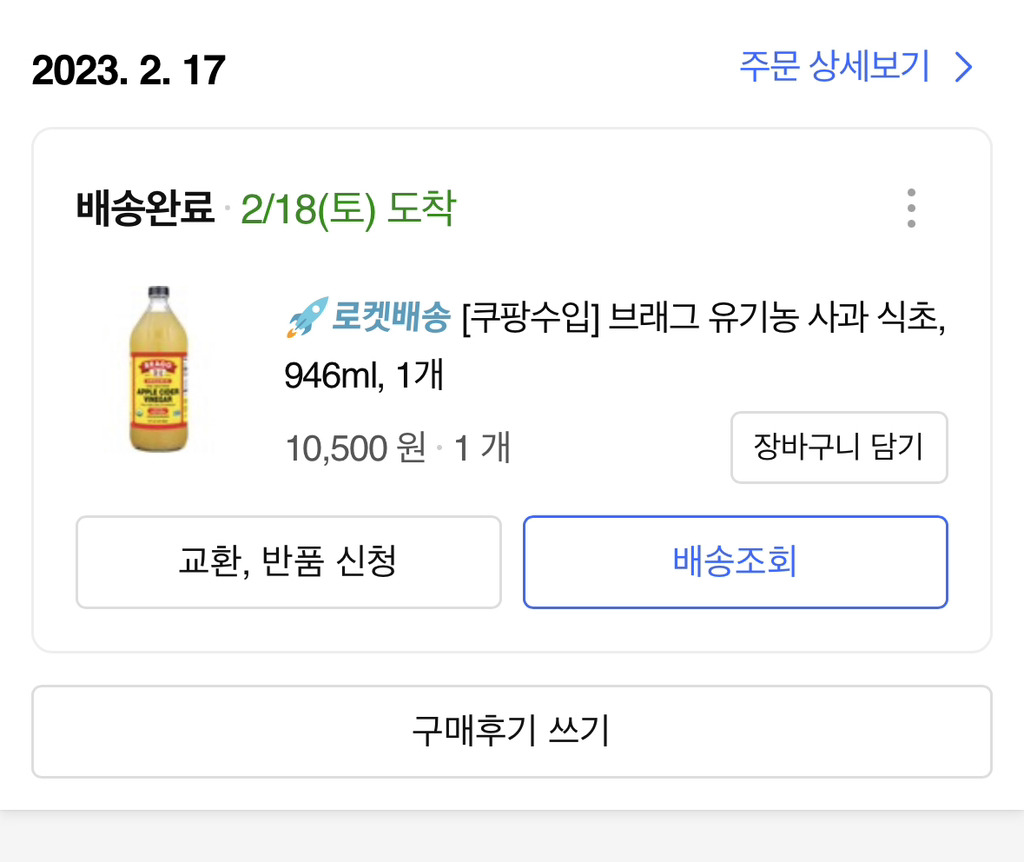Write a review via 구매후기 쓰기
Screen dimensions: 1024x862
[x=511, y=731]
